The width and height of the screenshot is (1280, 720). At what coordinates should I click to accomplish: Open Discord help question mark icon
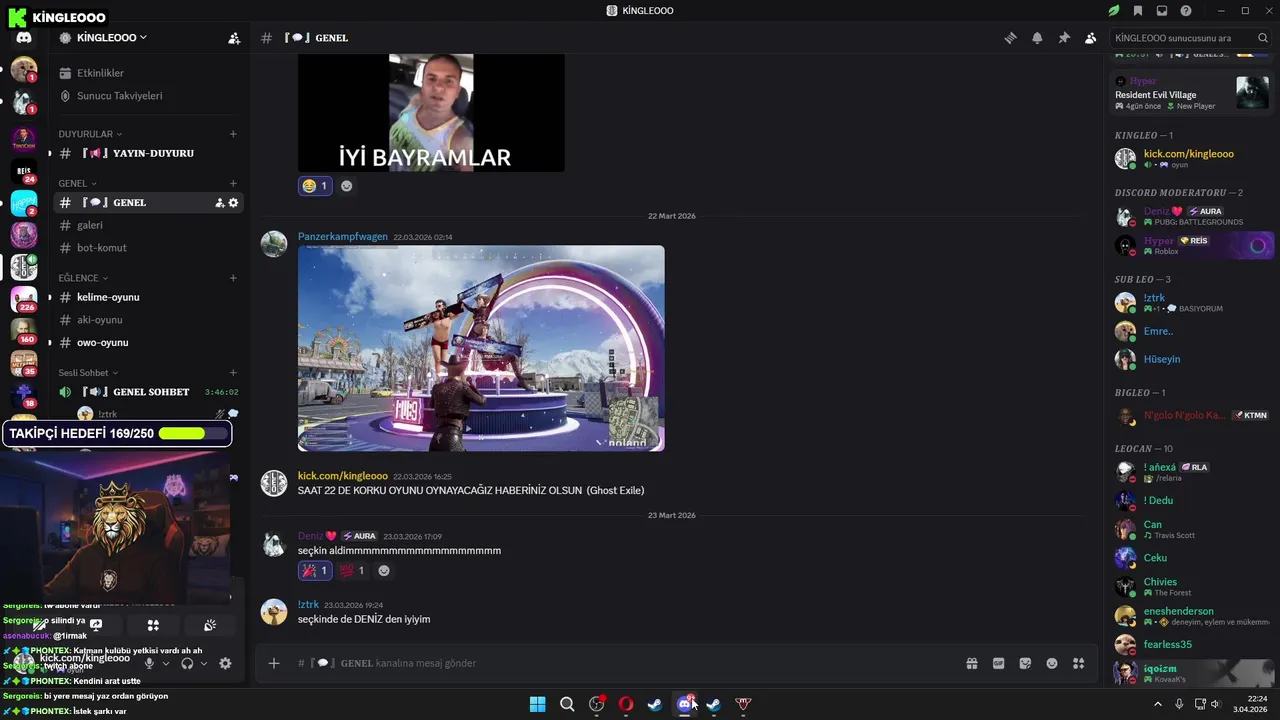pyautogui.click(x=1186, y=11)
